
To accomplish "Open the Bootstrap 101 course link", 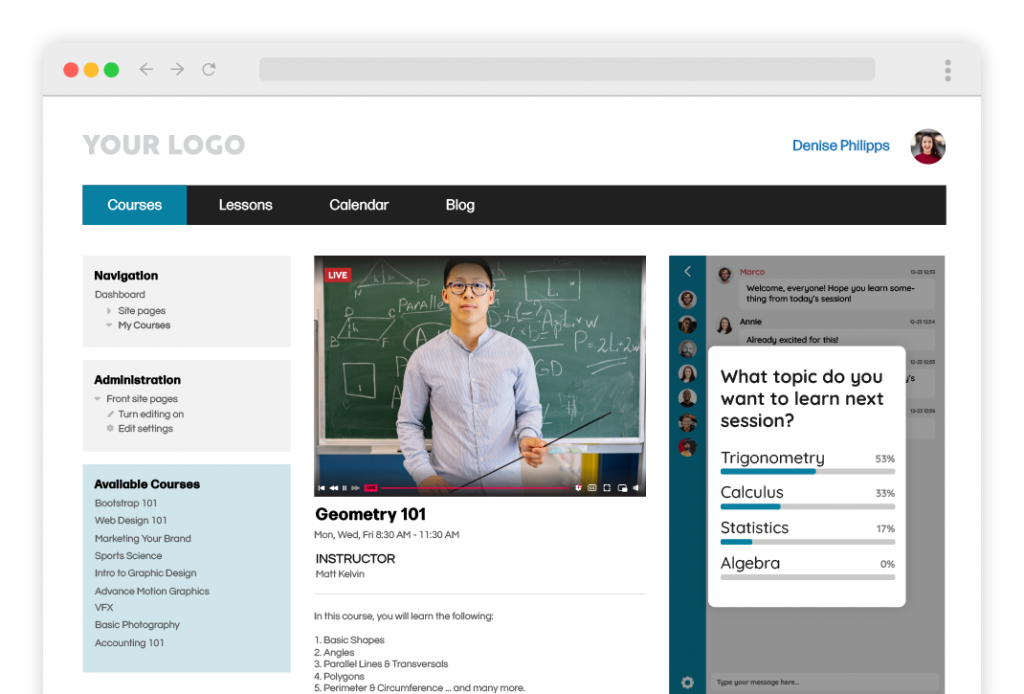I will 126,503.
